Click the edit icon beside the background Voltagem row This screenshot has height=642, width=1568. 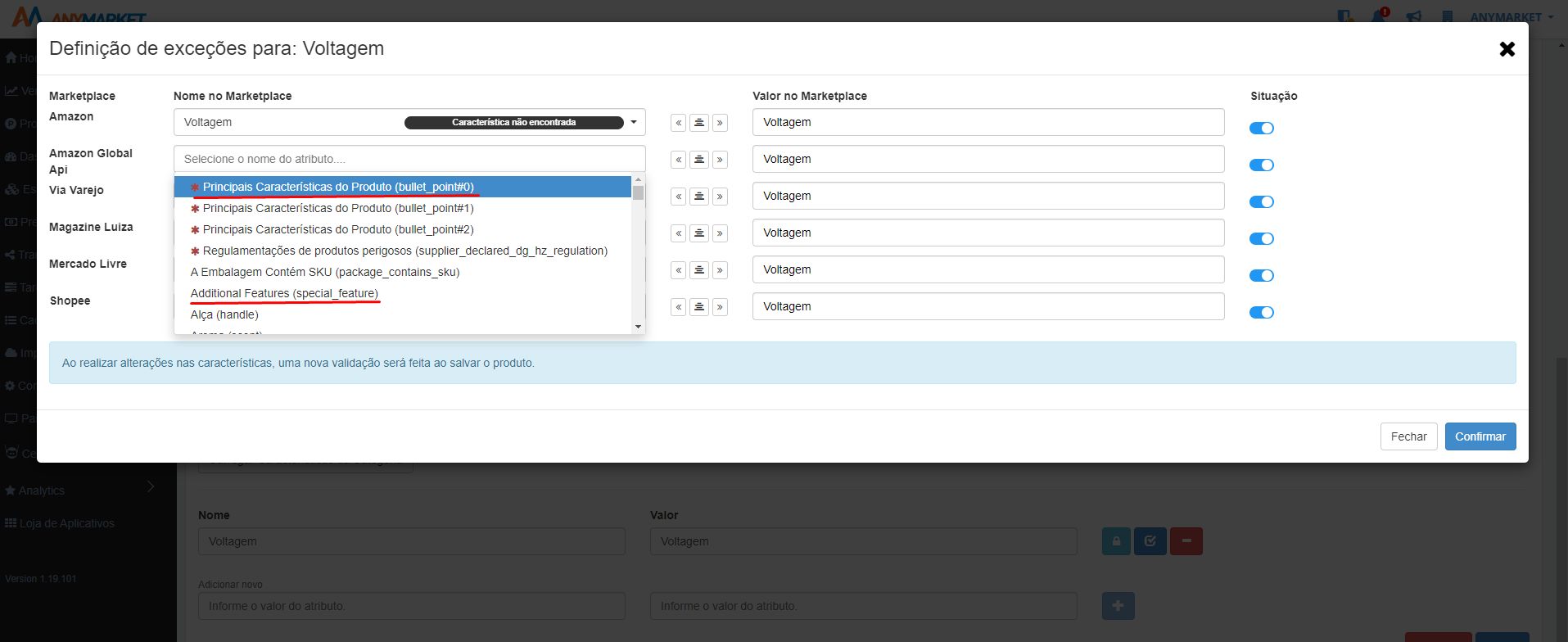click(1150, 541)
